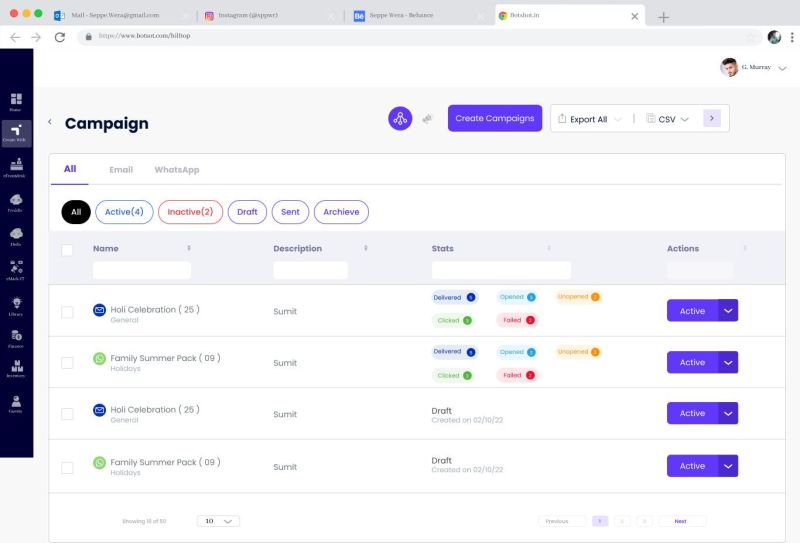This screenshot has height=543, width=800.
Task: Go to Next page in pagination
Action: pyautogui.click(x=681, y=521)
